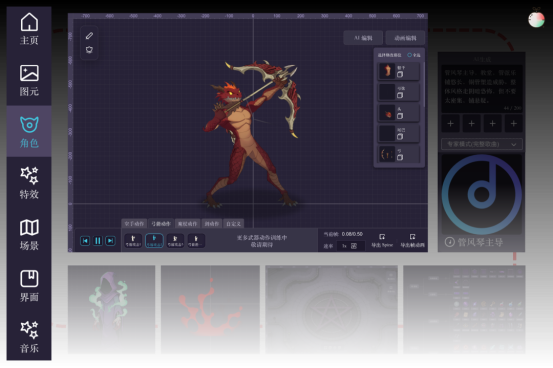Click the large music note play disc
This screenshot has height=368, width=553.
click(x=481, y=194)
